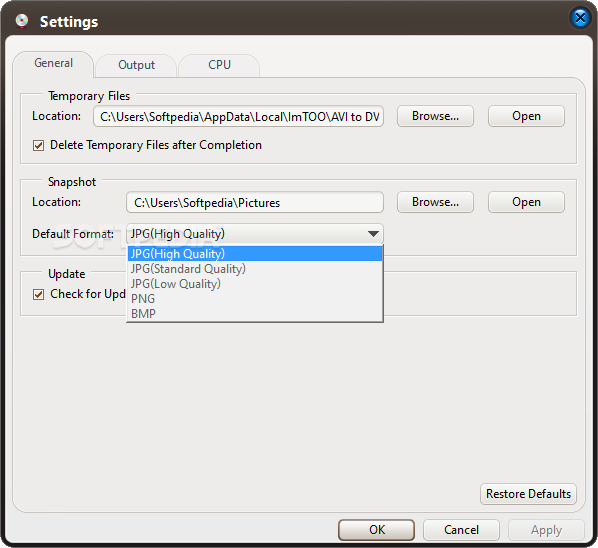Screen dimensions: 598x548
Task: Click the Temporary Files location field
Action: (x=238, y=116)
